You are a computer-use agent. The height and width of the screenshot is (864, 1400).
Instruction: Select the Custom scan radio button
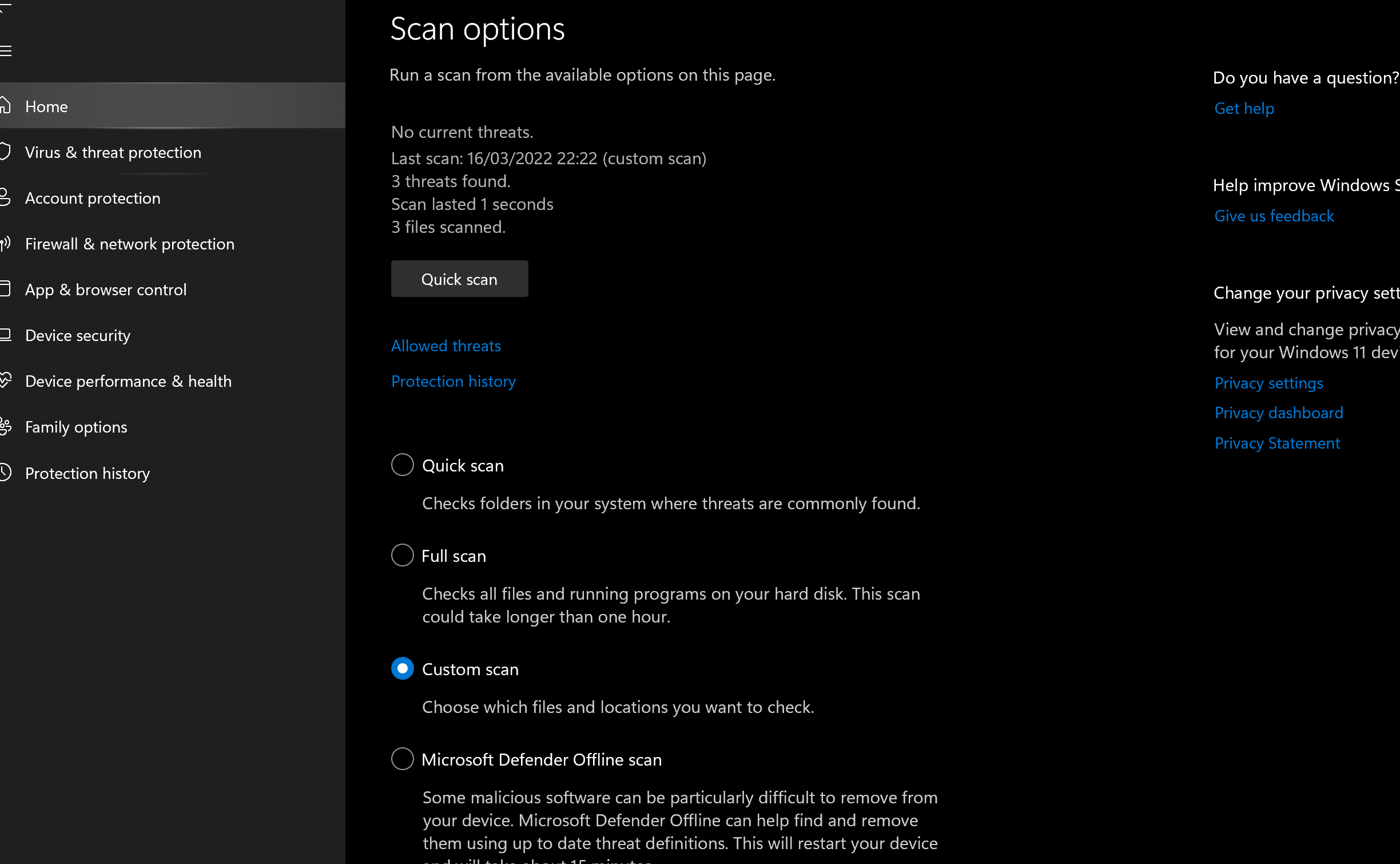(402, 669)
